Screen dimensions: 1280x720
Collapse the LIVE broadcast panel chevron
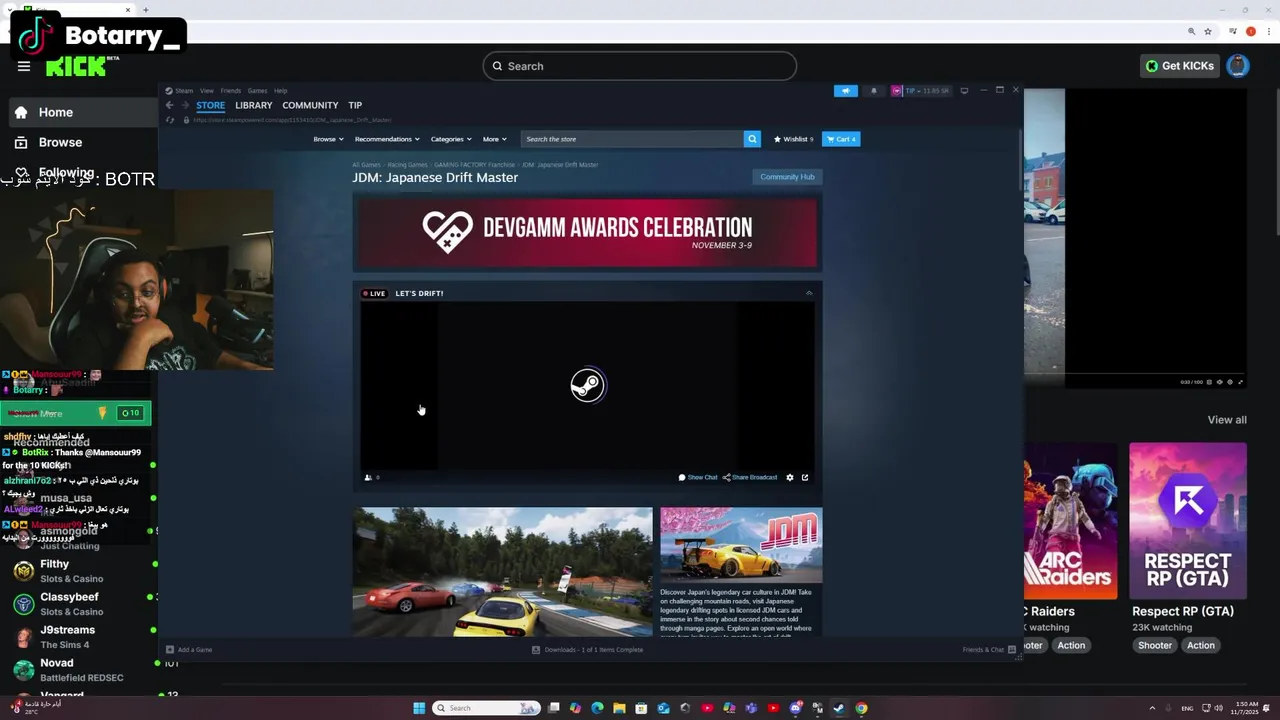click(x=809, y=293)
